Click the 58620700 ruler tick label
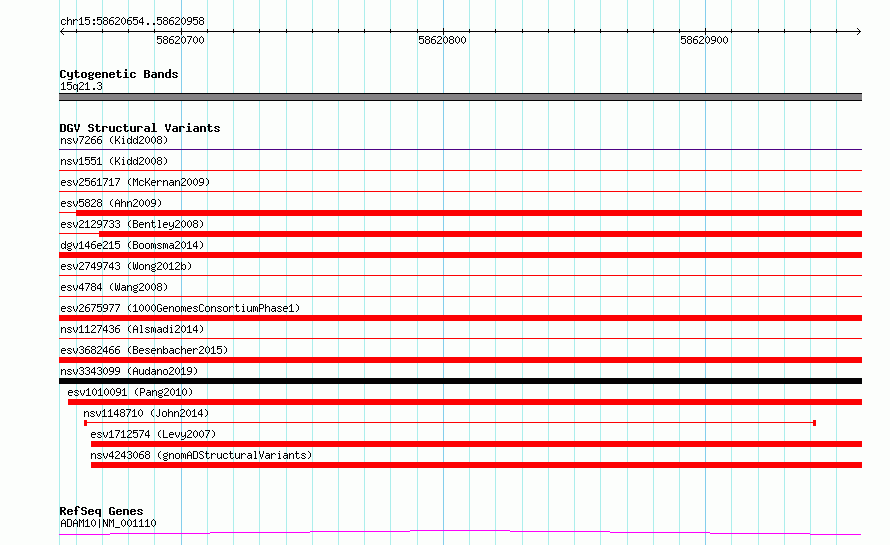The width and height of the screenshot is (890, 545). [x=180, y=40]
